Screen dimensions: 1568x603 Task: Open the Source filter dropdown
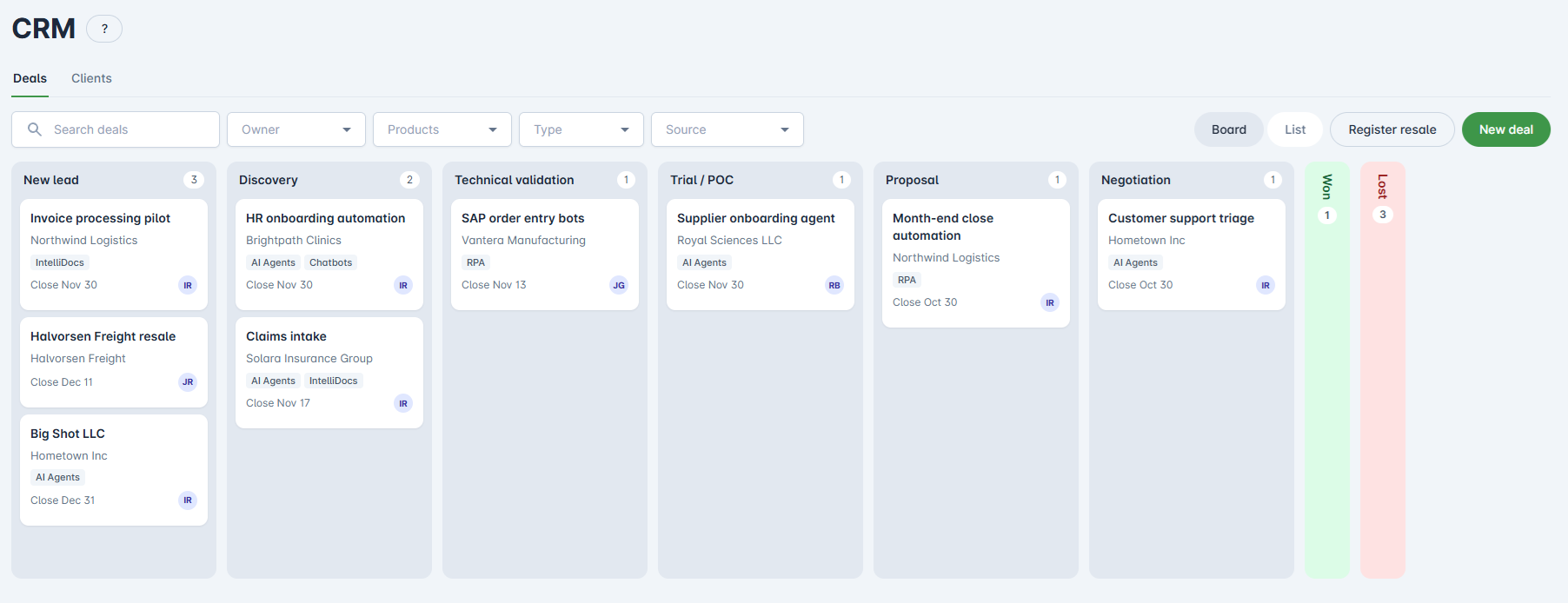tap(728, 129)
